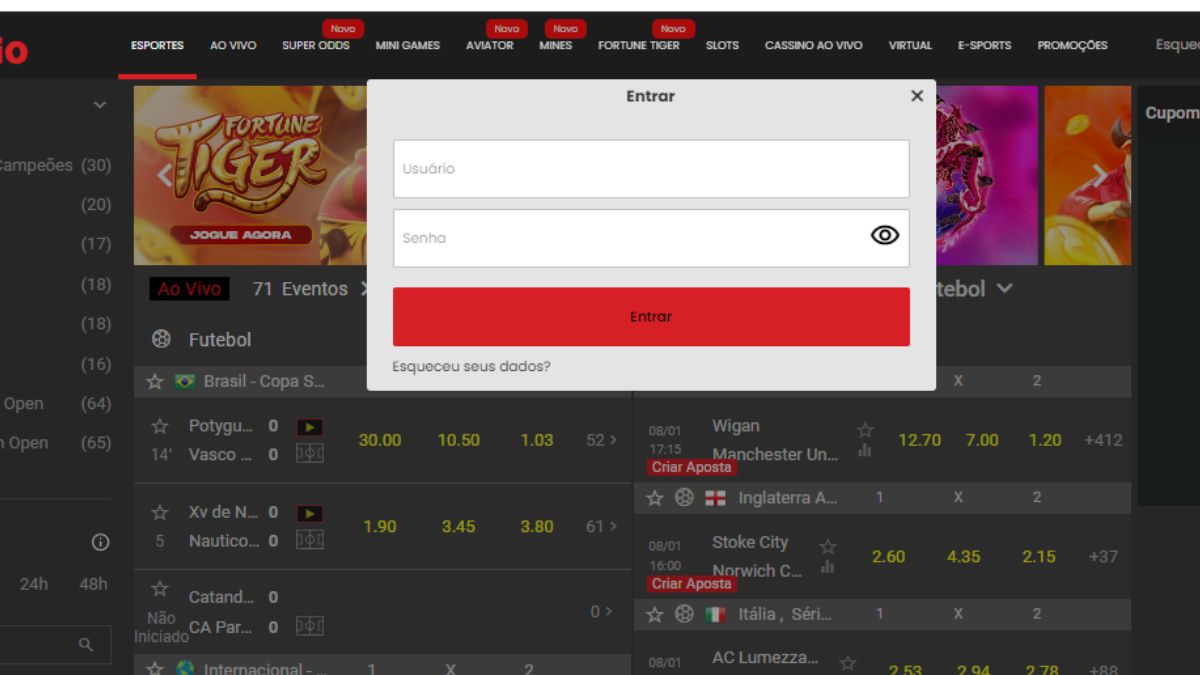Click the Futebol soccer ball icon

click(160, 339)
